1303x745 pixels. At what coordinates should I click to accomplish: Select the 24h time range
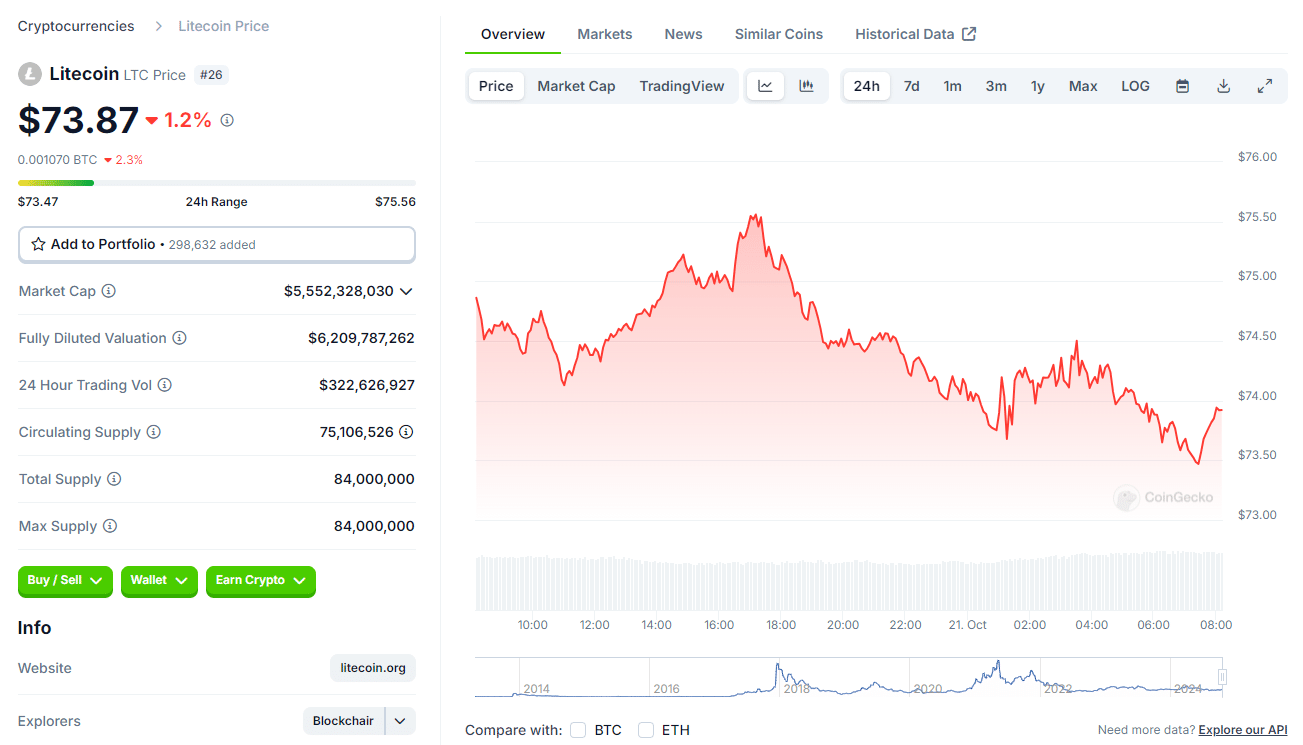(866, 86)
